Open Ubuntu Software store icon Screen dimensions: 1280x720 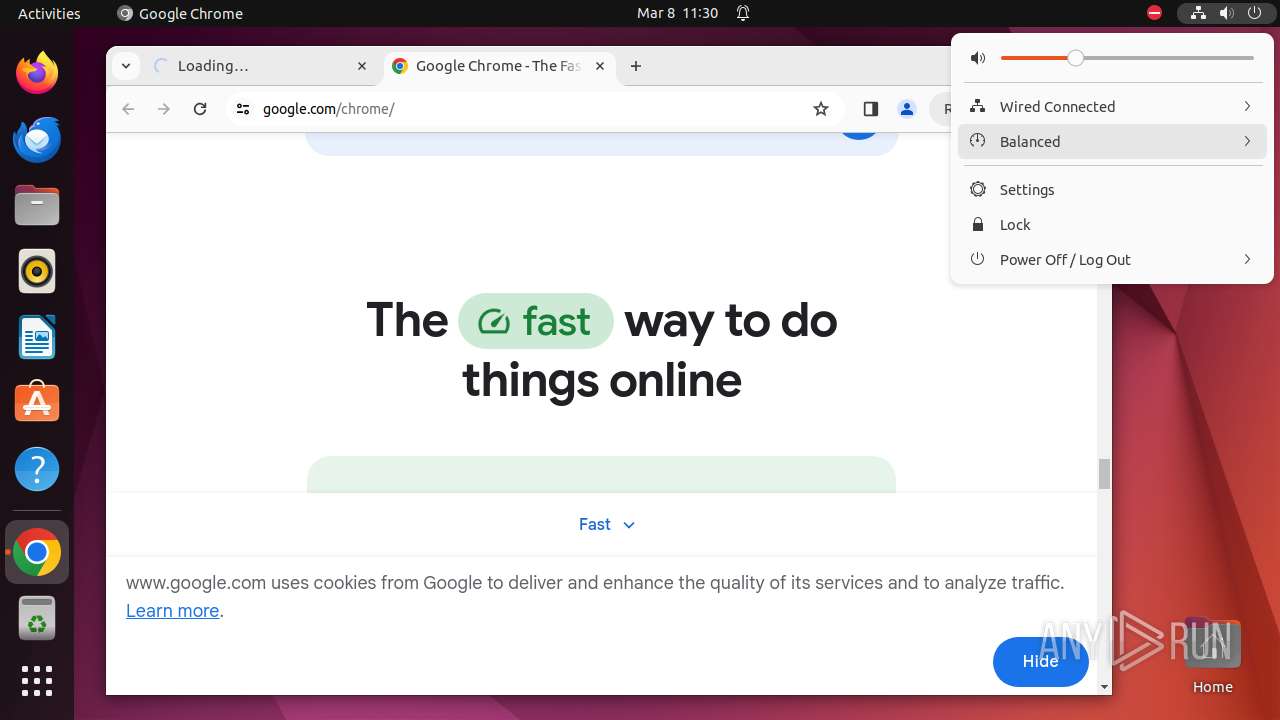[37, 403]
